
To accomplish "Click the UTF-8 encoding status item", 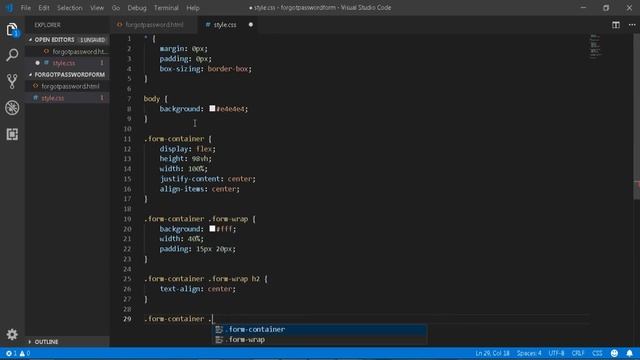I will (x=556, y=353).
